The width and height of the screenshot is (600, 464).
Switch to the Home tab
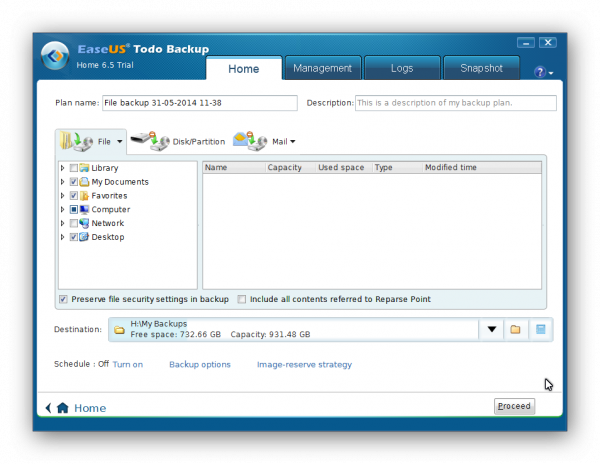coord(244,68)
